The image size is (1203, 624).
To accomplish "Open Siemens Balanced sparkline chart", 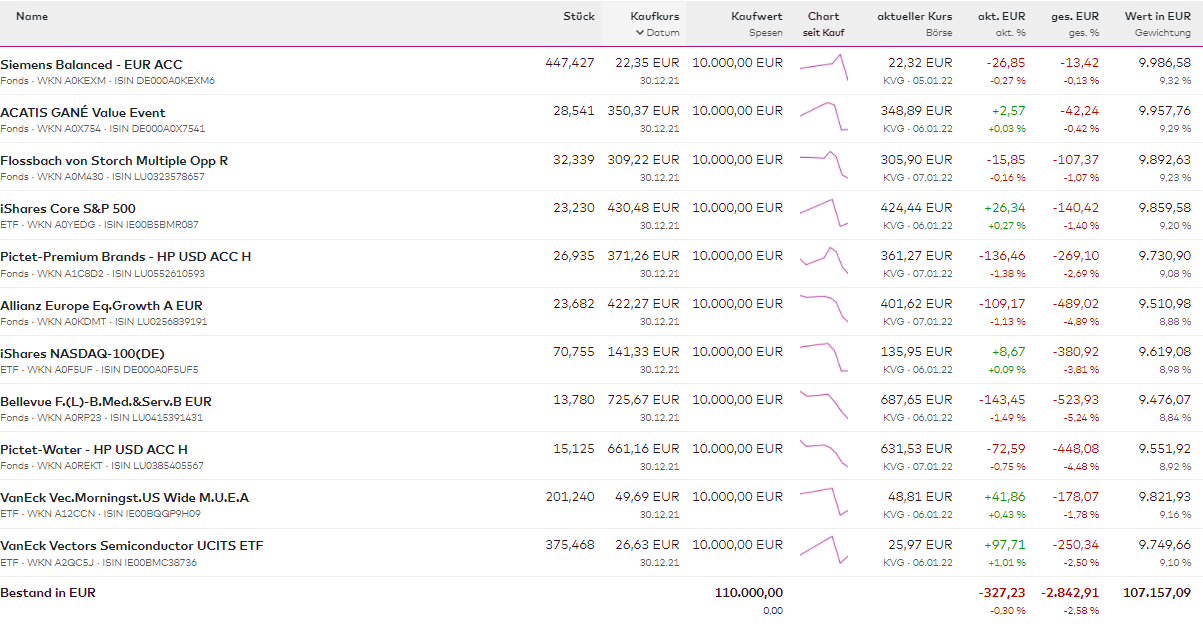I will [823, 68].
